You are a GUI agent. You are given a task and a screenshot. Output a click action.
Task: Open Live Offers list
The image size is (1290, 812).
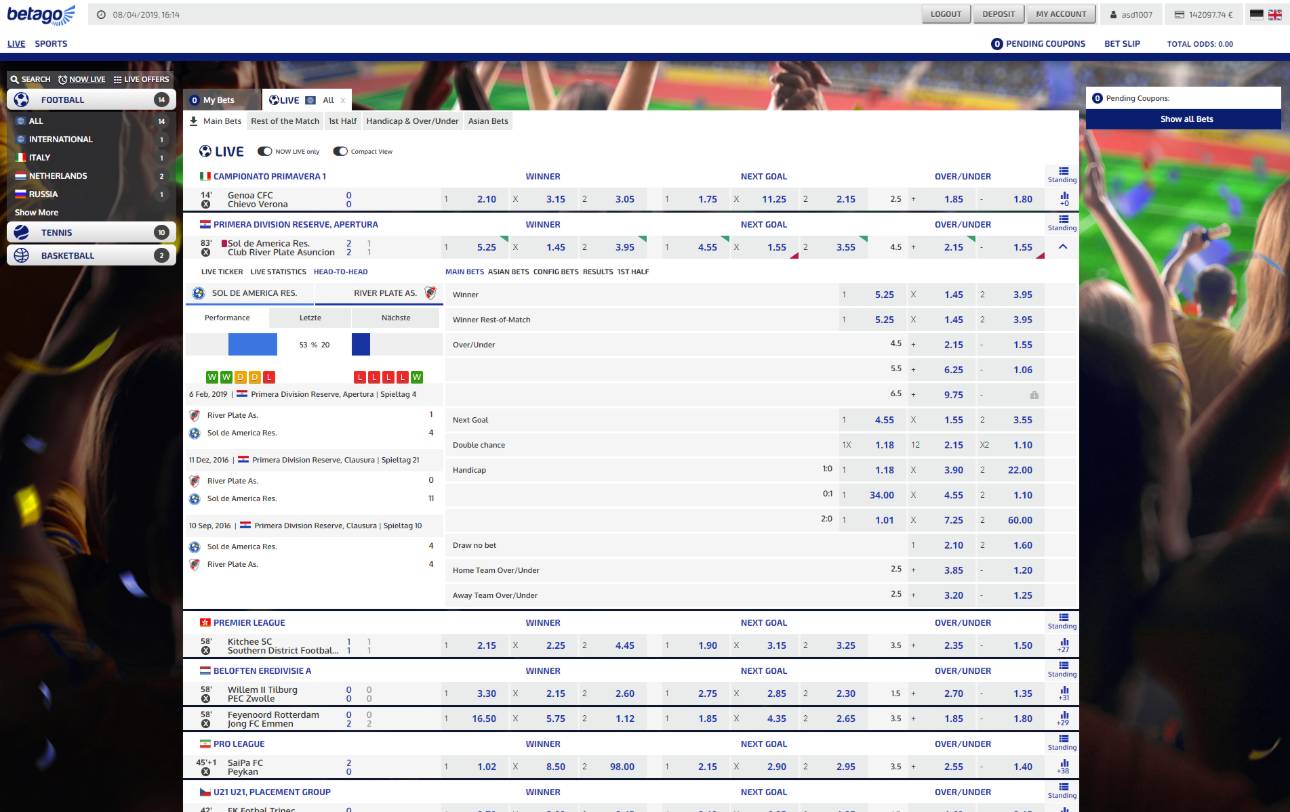click(x=142, y=79)
